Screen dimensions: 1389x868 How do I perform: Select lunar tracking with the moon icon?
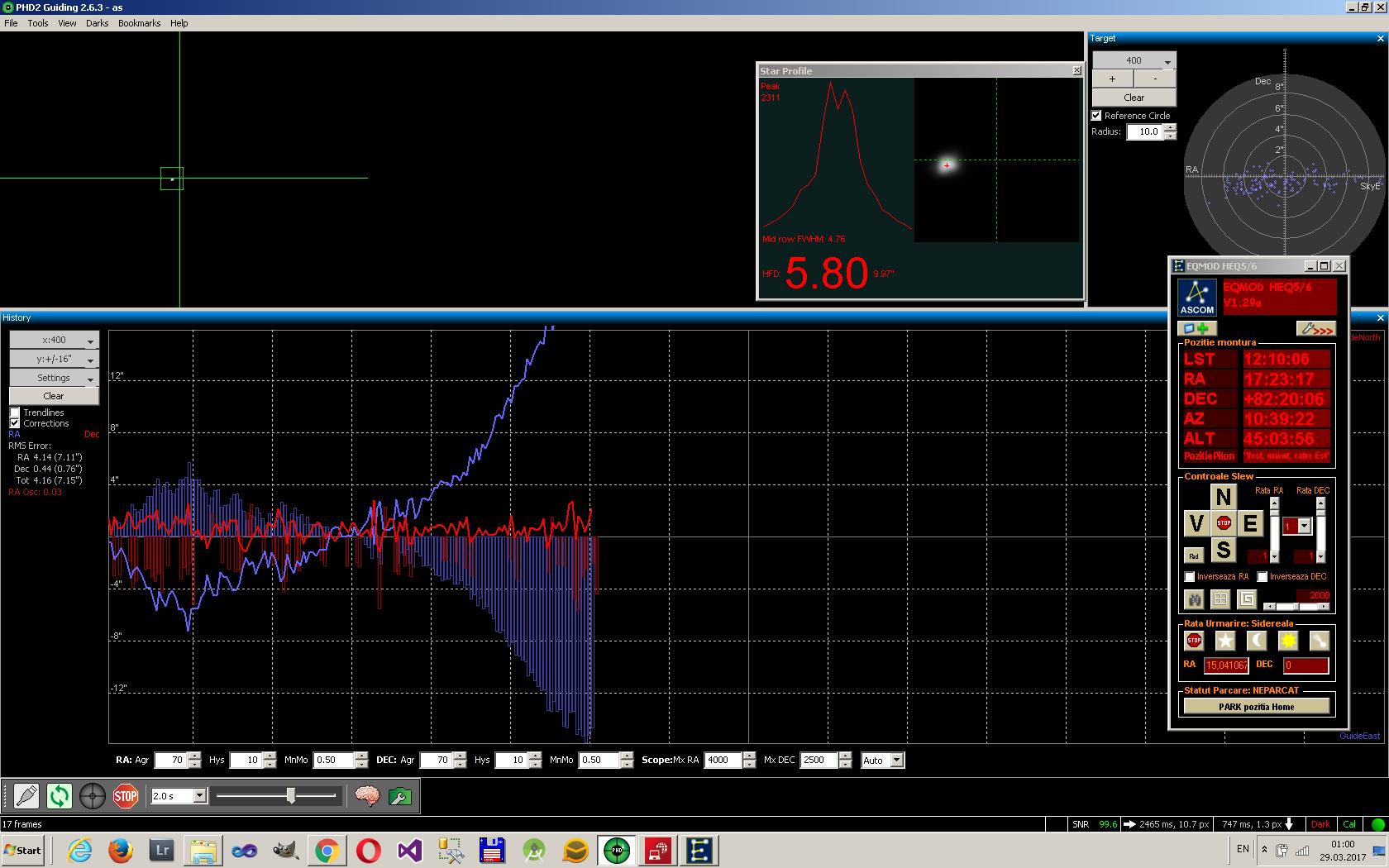click(1257, 641)
